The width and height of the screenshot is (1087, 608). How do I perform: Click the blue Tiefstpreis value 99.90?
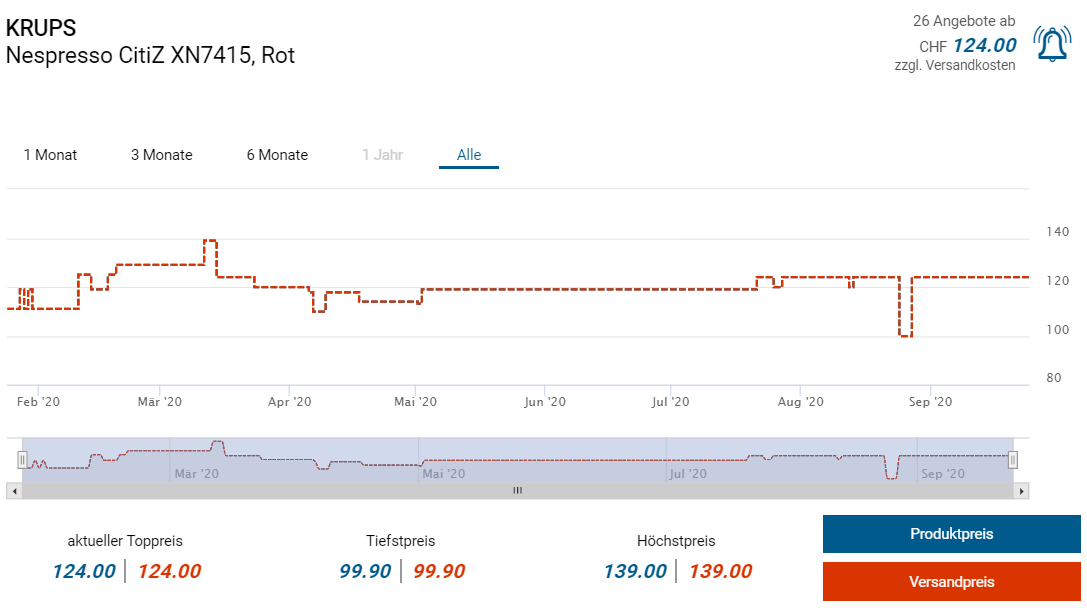[366, 572]
